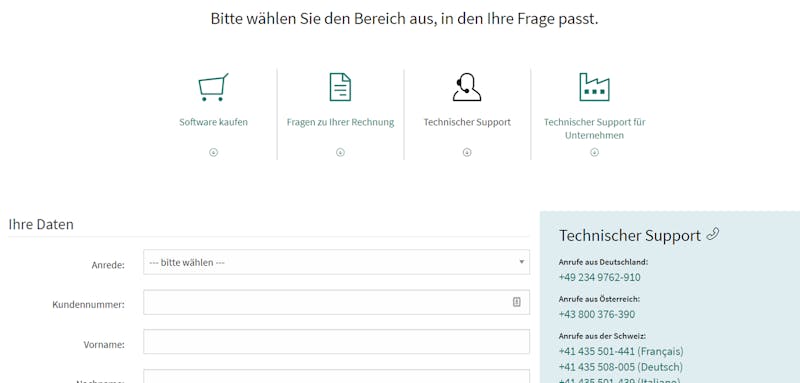
Task: Select Fragen zu Ihrer Rechnung
Action: click(340, 122)
